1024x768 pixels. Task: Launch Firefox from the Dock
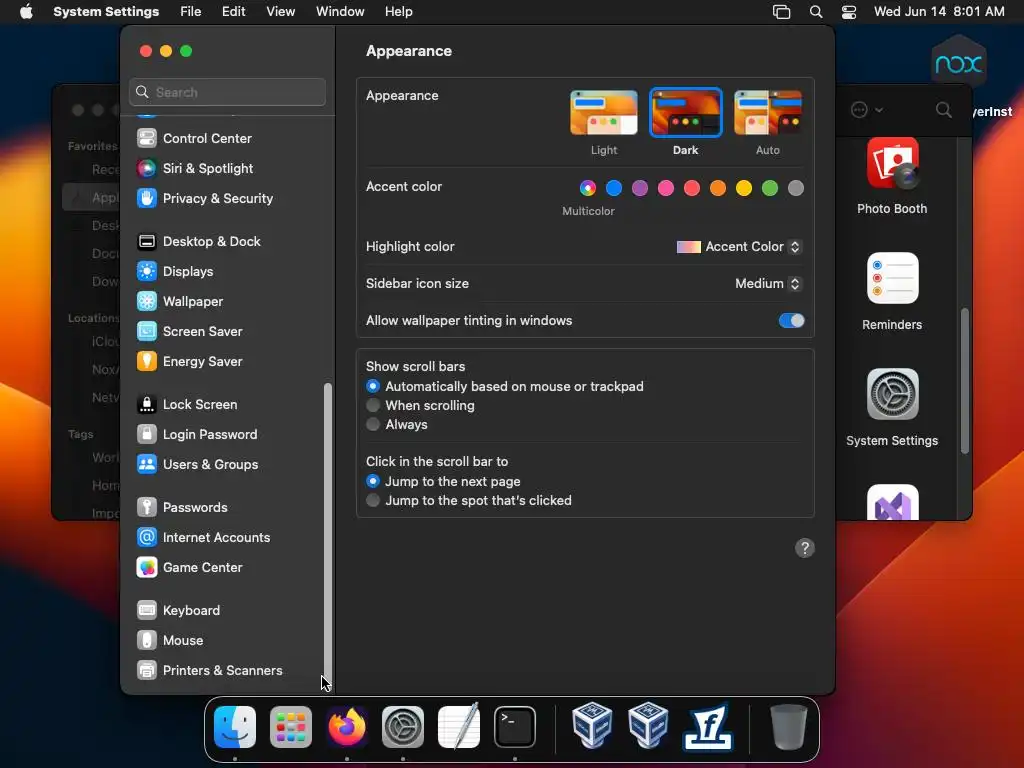pos(347,727)
